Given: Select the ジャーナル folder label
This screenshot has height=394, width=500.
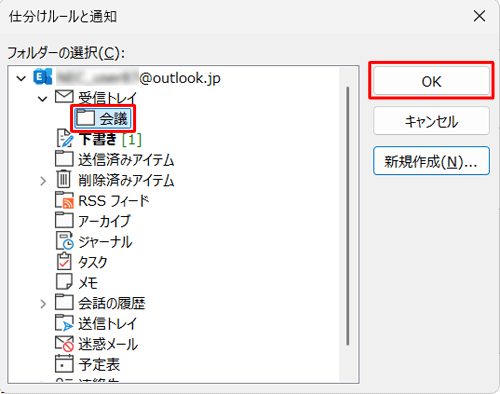Looking at the screenshot, I should tap(105, 242).
